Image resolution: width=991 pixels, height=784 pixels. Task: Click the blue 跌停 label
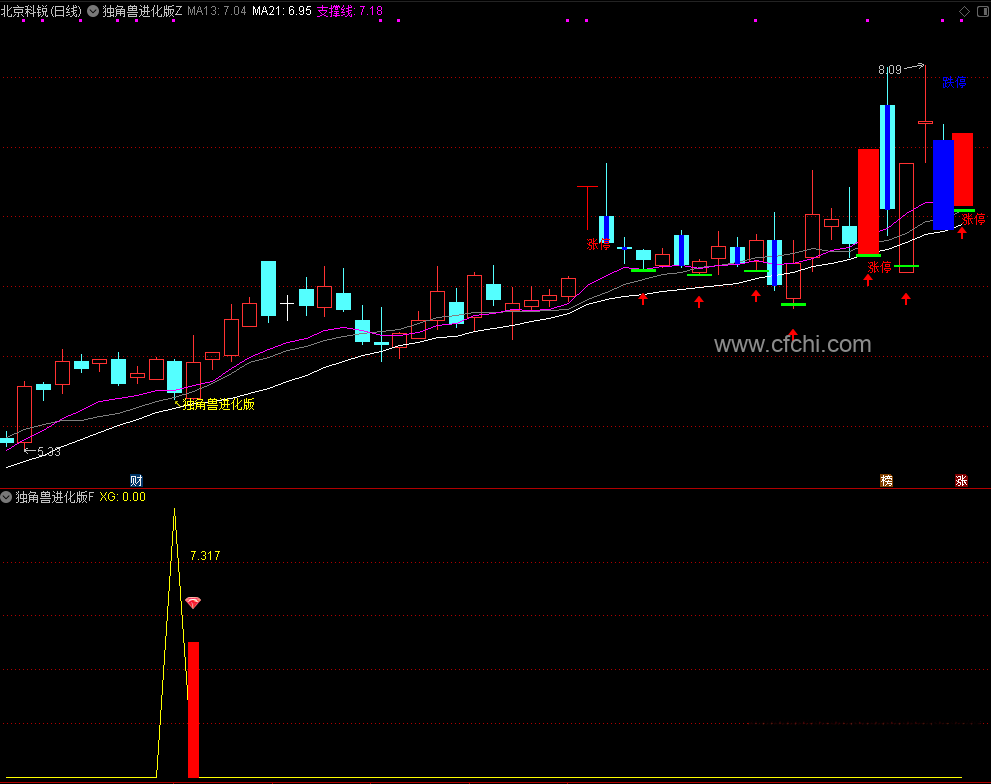[954, 82]
